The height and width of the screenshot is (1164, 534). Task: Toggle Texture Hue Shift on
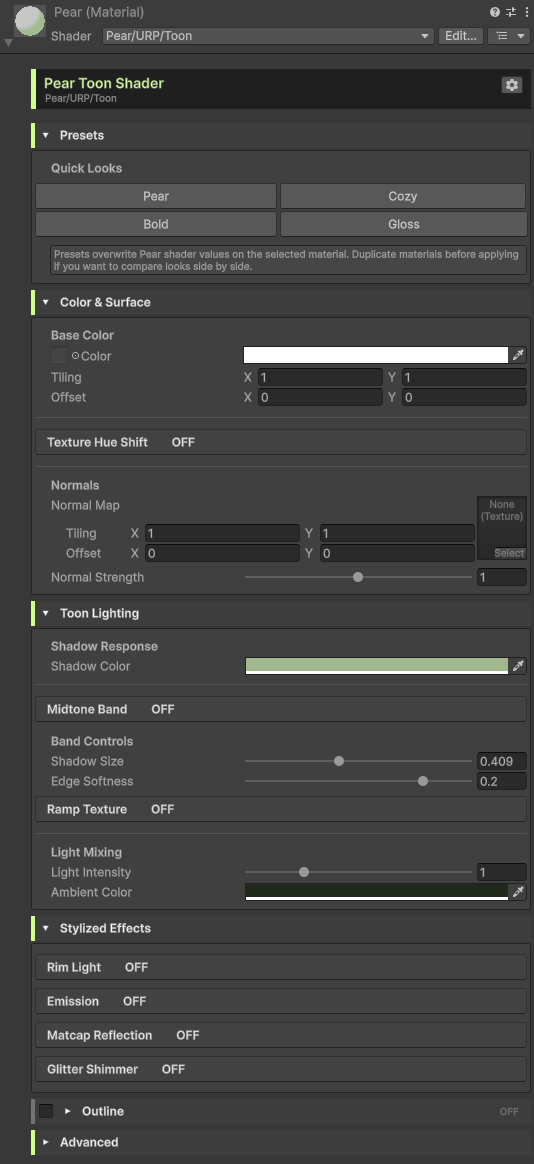click(x=281, y=442)
